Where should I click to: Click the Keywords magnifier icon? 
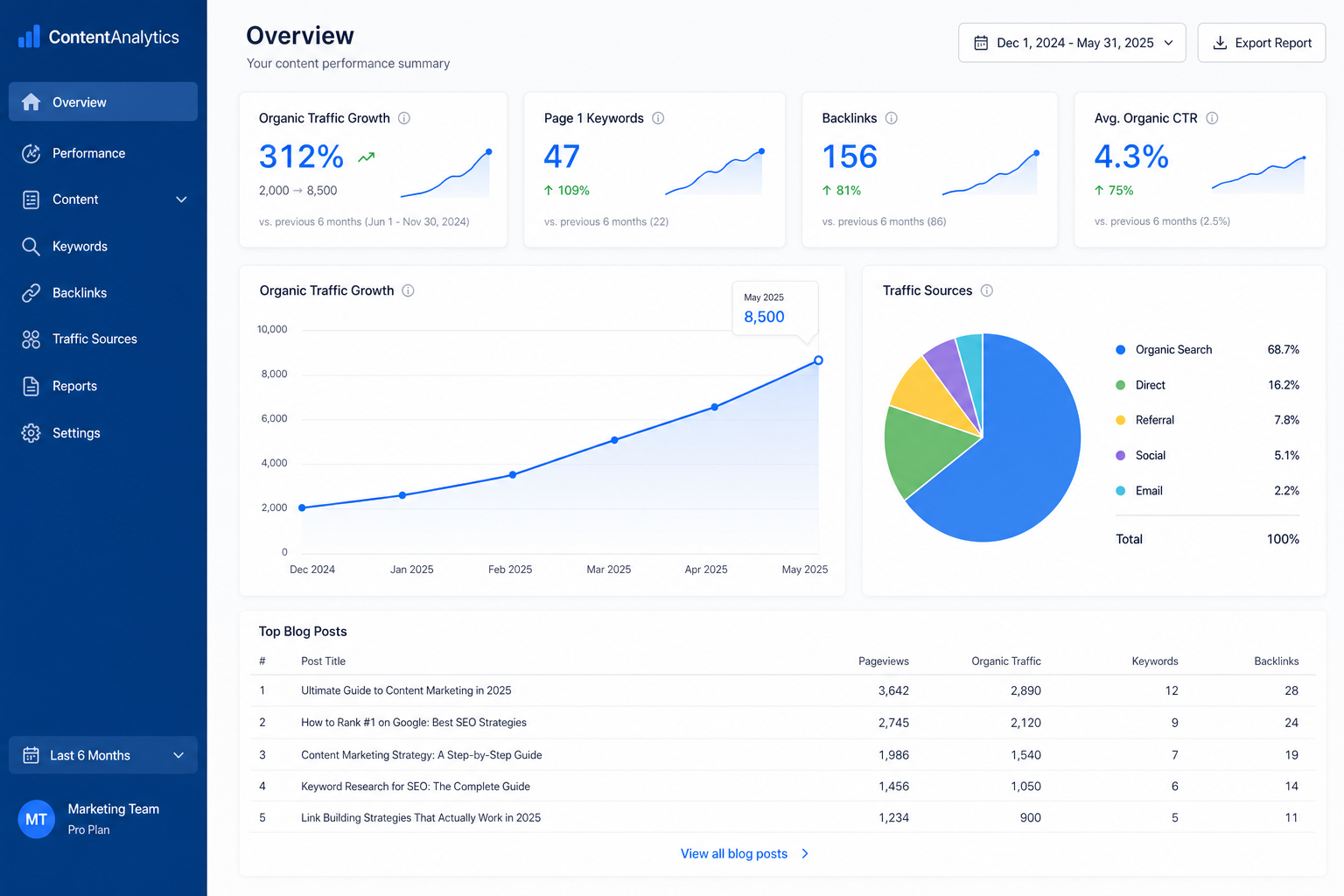click(31, 247)
